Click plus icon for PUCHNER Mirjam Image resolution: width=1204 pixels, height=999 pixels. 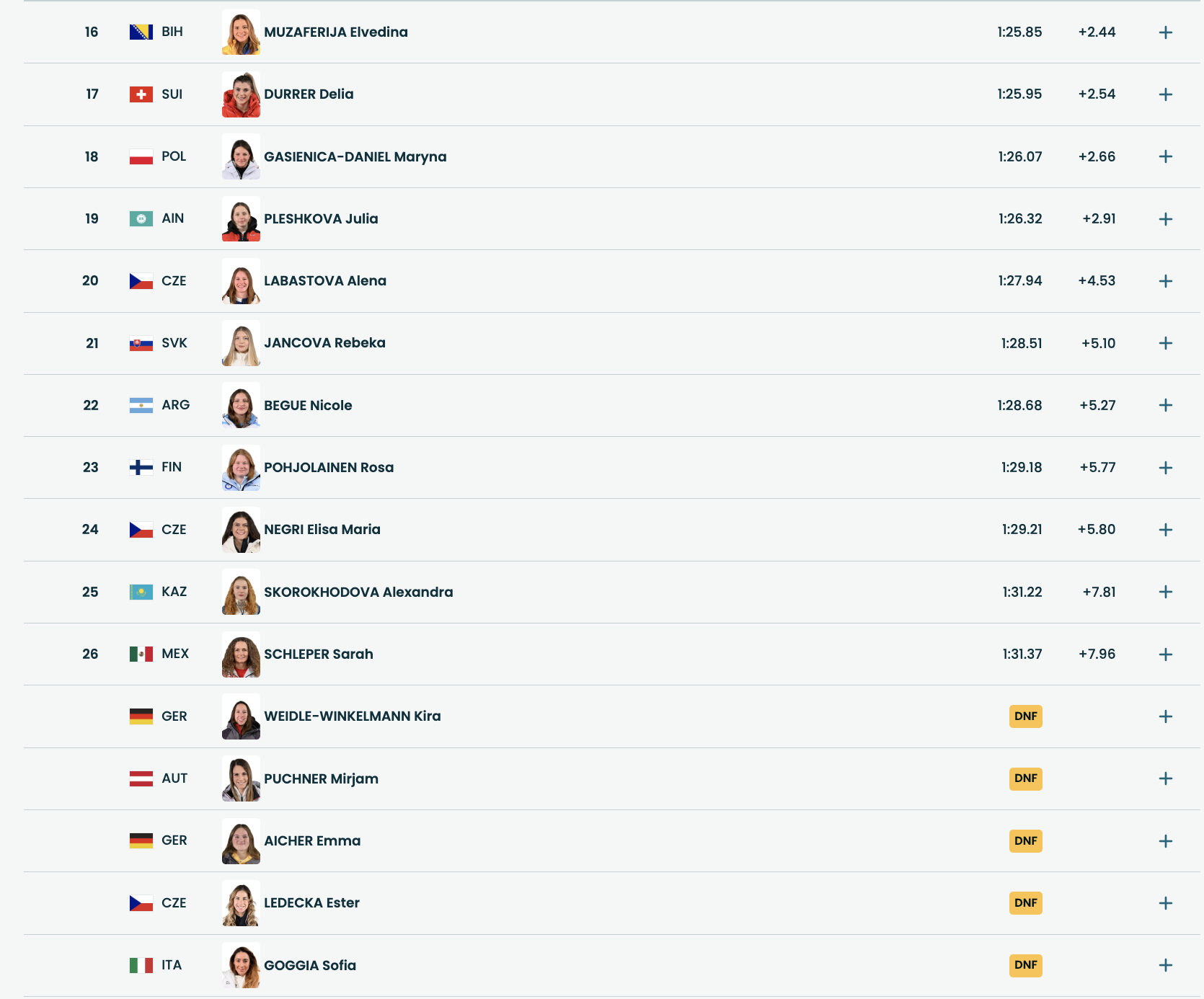1165,778
